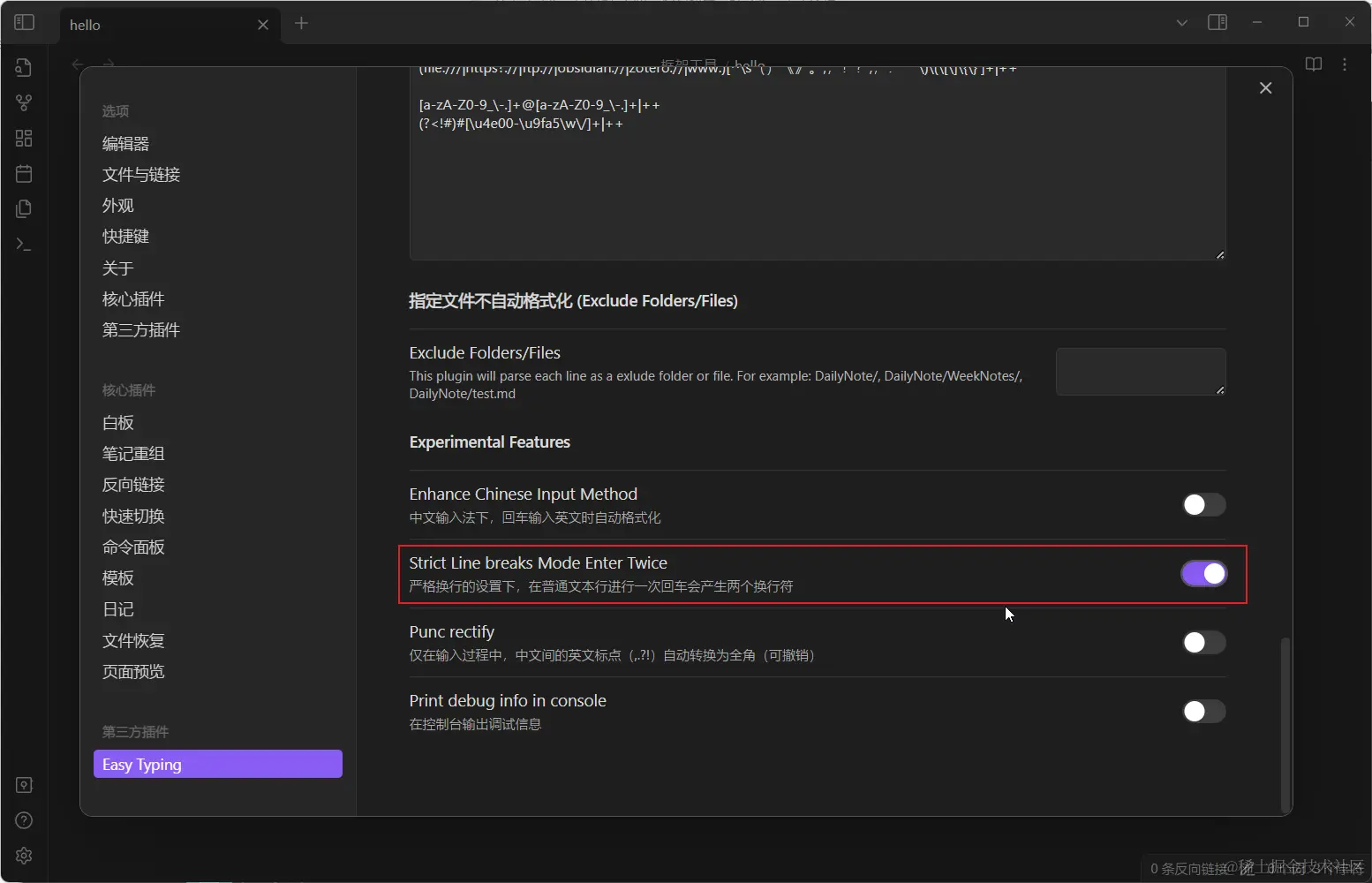Image resolution: width=1372 pixels, height=883 pixels.
Task: Click the Experimental Features heading
Action: click(490, 441)
